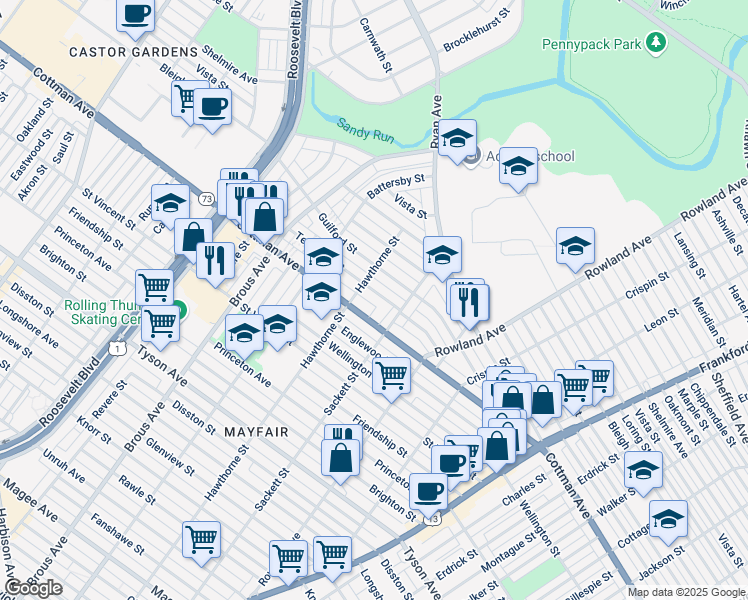Click the school marker near Cottage St
Viewport: 748px width, 600px height.
point(668,522)
